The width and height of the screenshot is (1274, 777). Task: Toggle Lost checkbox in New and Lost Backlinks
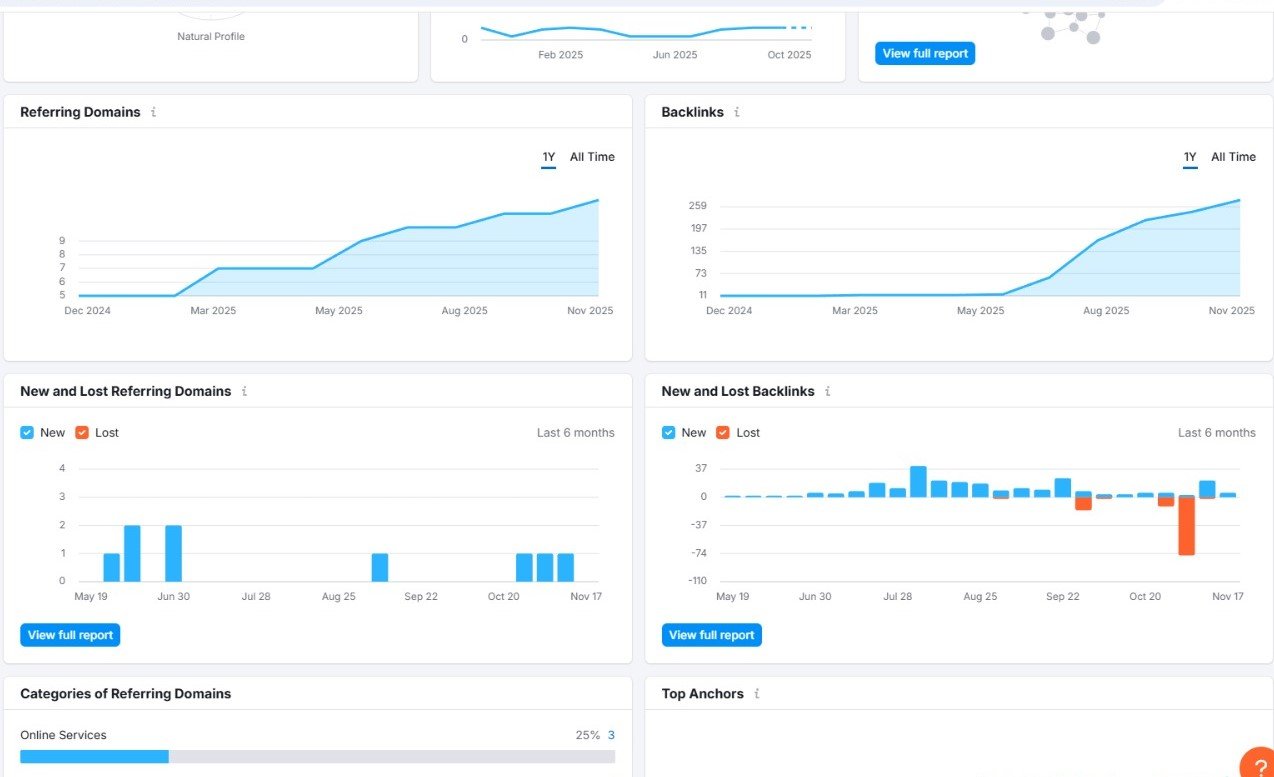[723, 433]
